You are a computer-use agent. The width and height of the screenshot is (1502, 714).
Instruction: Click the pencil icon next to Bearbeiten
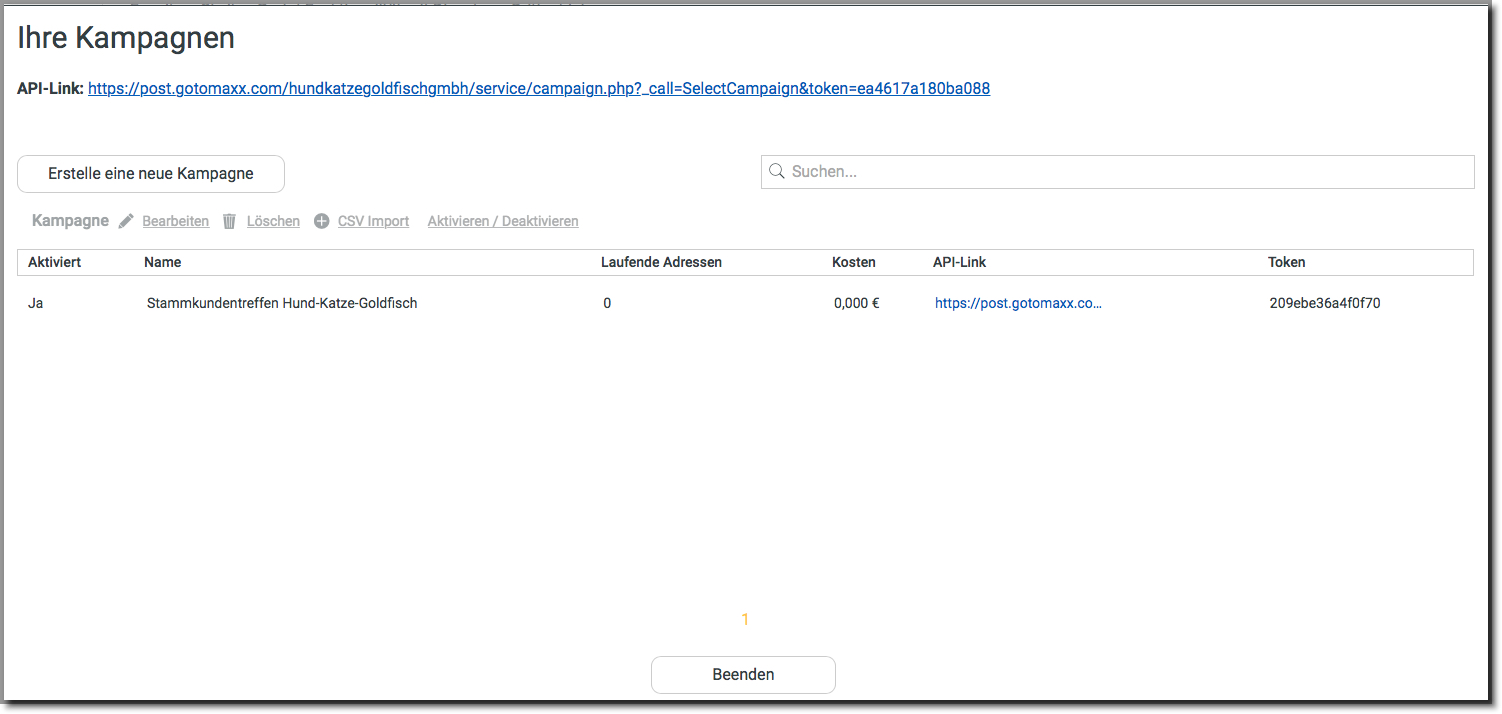point(126,221)
